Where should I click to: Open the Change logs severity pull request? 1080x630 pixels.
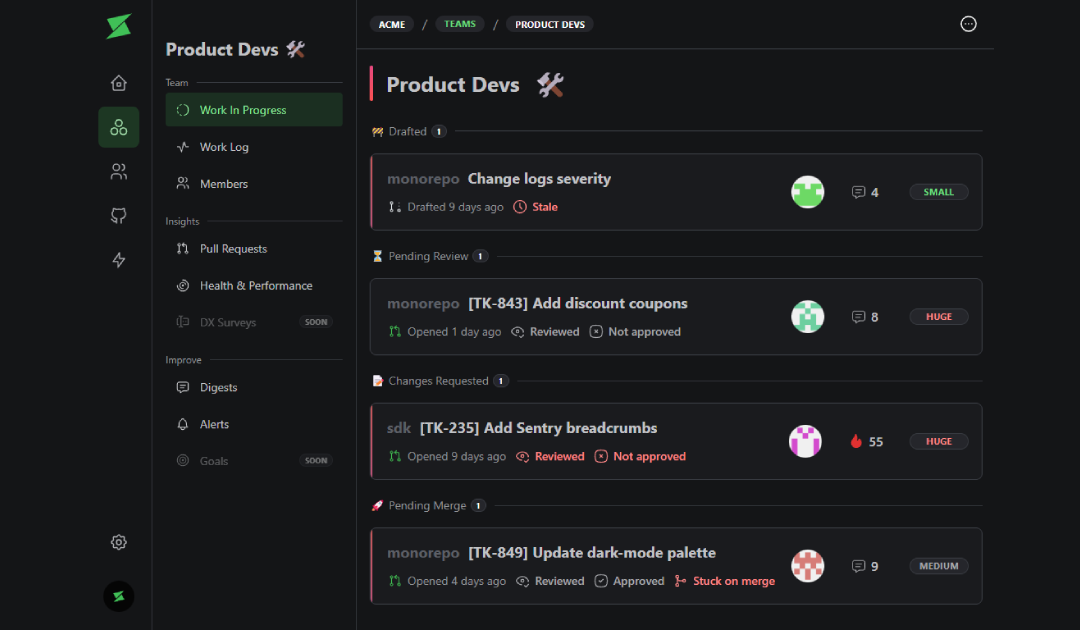click(539, 179)
